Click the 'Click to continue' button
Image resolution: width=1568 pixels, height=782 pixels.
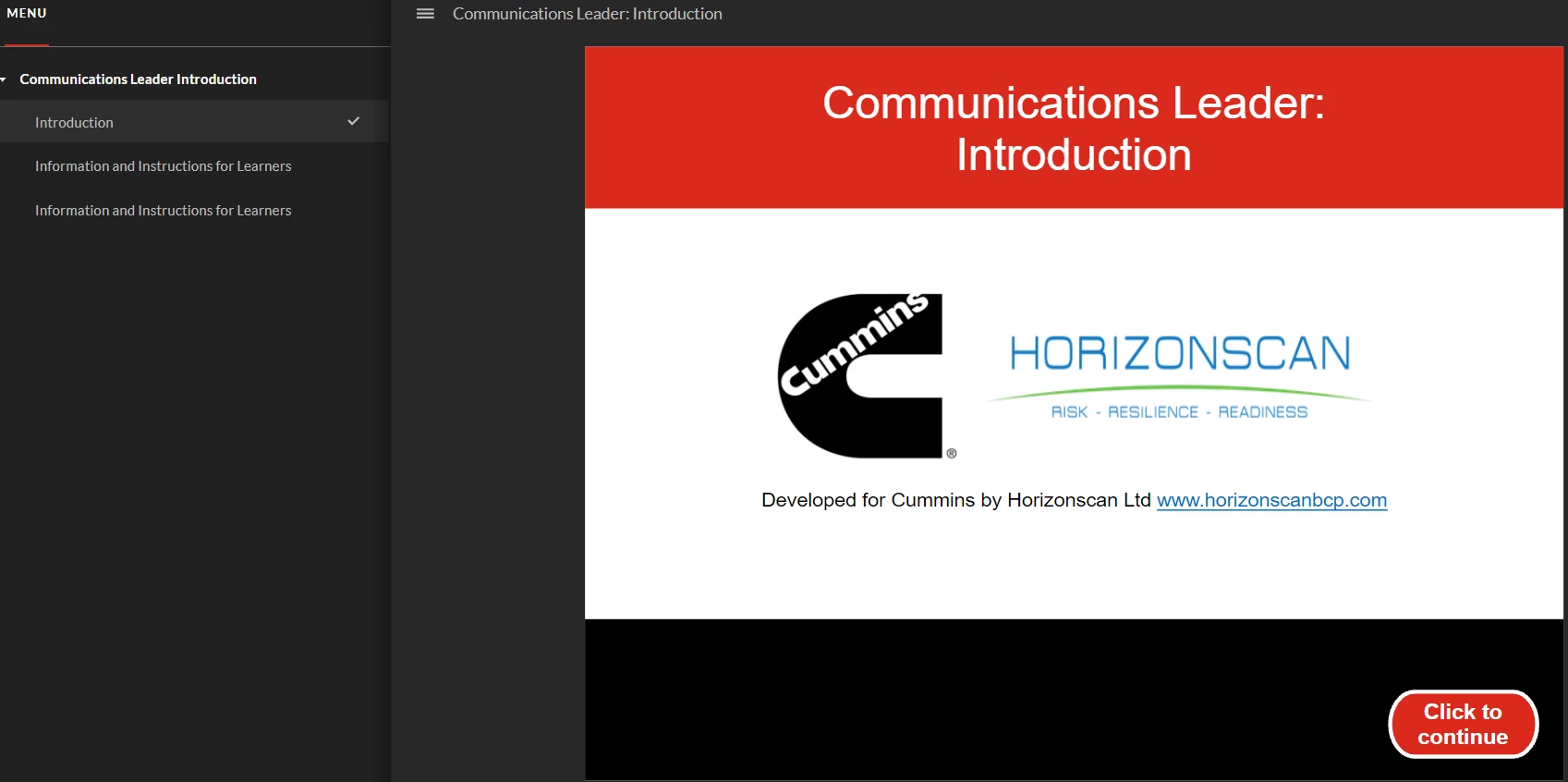pyautogui.click(x=1463, y=725)
